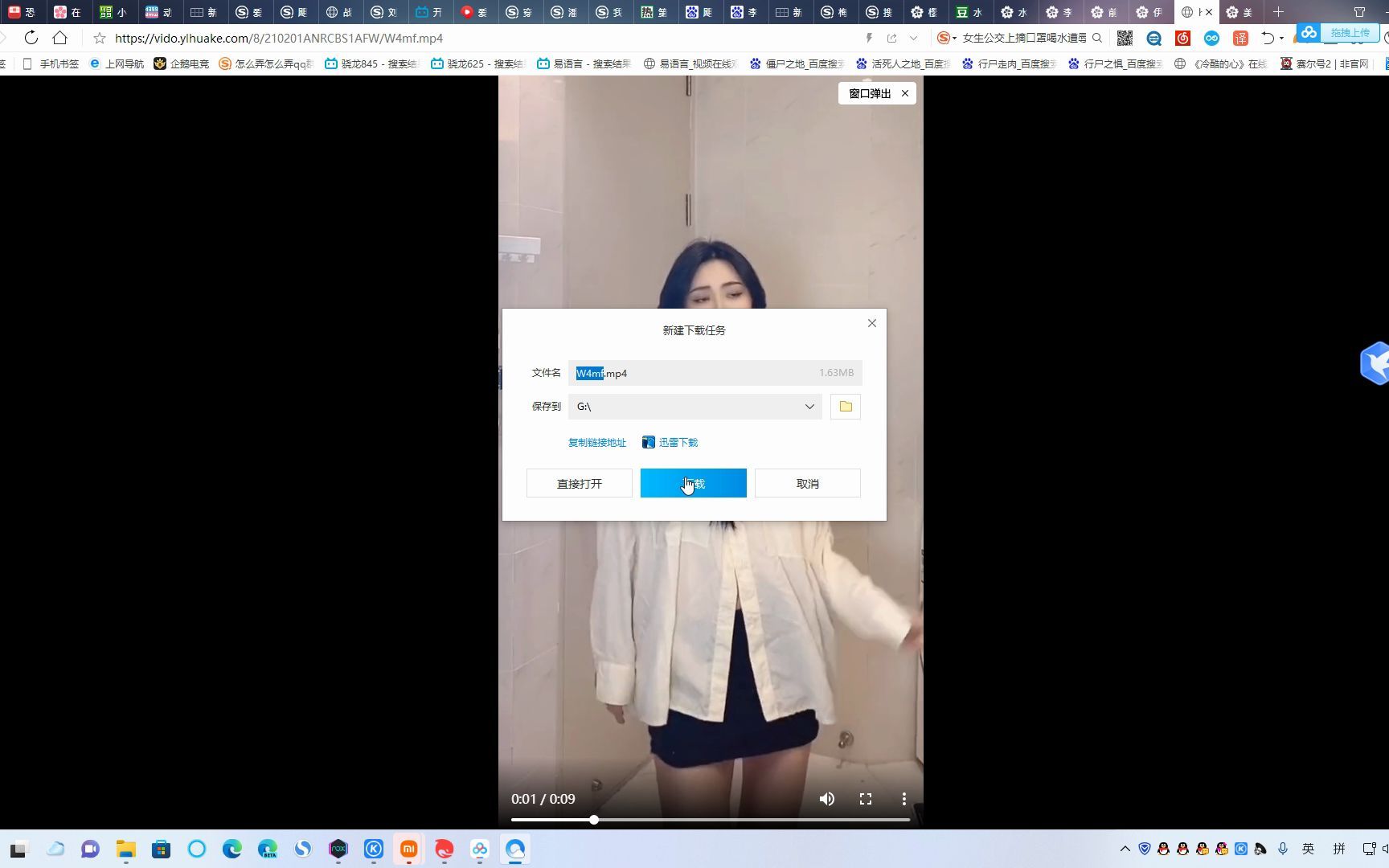Open a new browser tab with plus
Viewport: 1389px width, 868px height.
pyautogui.click(x=1279, y=12)
